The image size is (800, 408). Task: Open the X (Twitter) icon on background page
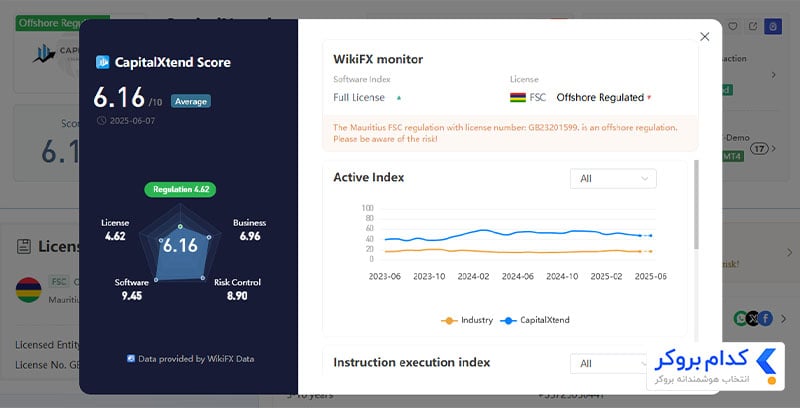tap(753, 319)
